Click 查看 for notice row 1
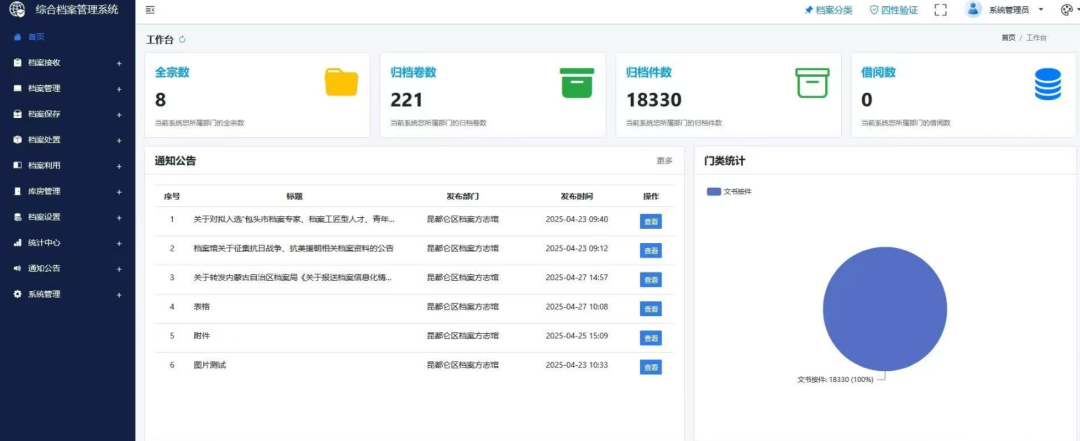The width and height of the screenshot is (1080, 441). (651, 221)
